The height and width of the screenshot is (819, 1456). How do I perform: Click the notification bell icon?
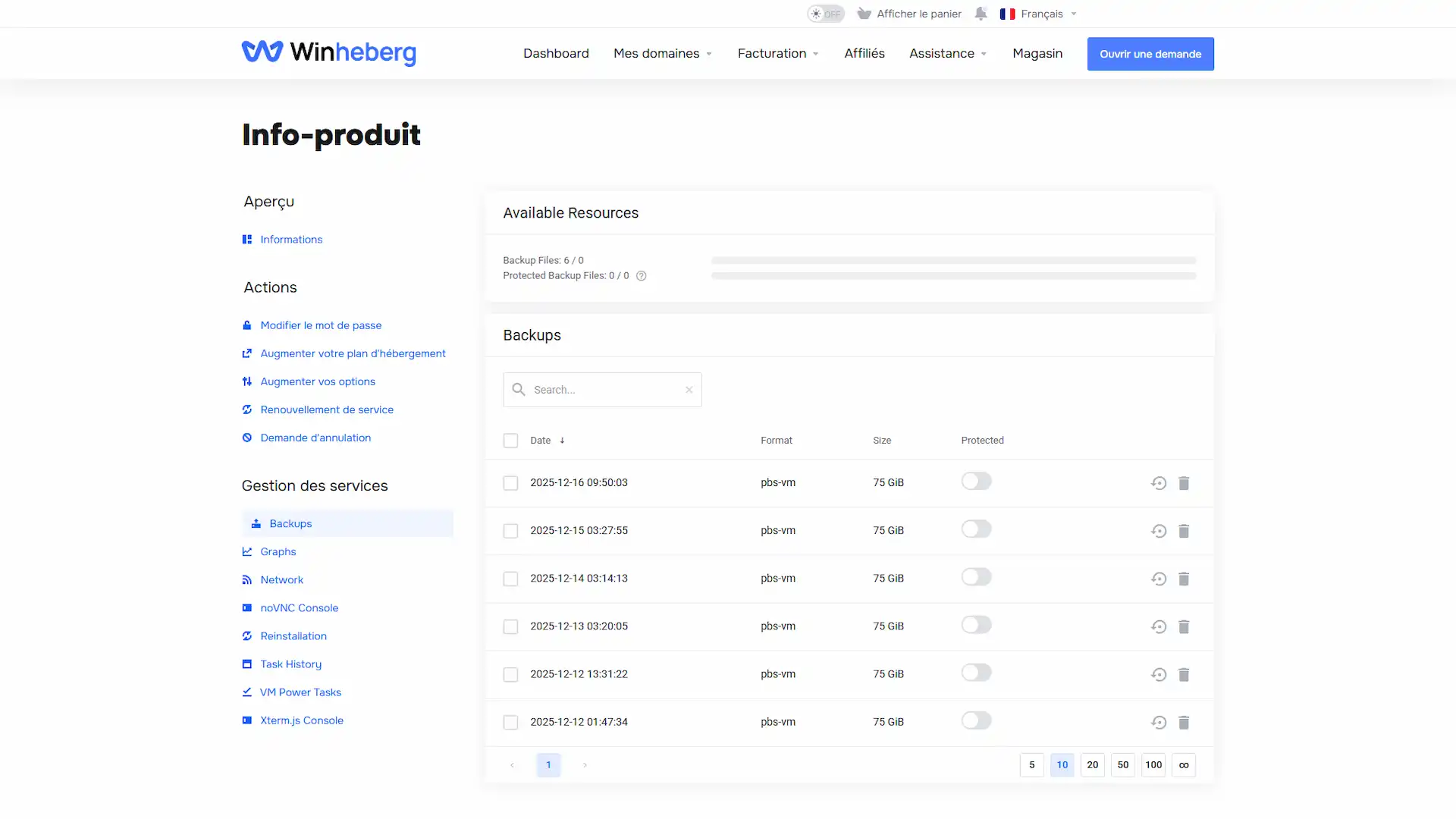[x=981, y=14]
